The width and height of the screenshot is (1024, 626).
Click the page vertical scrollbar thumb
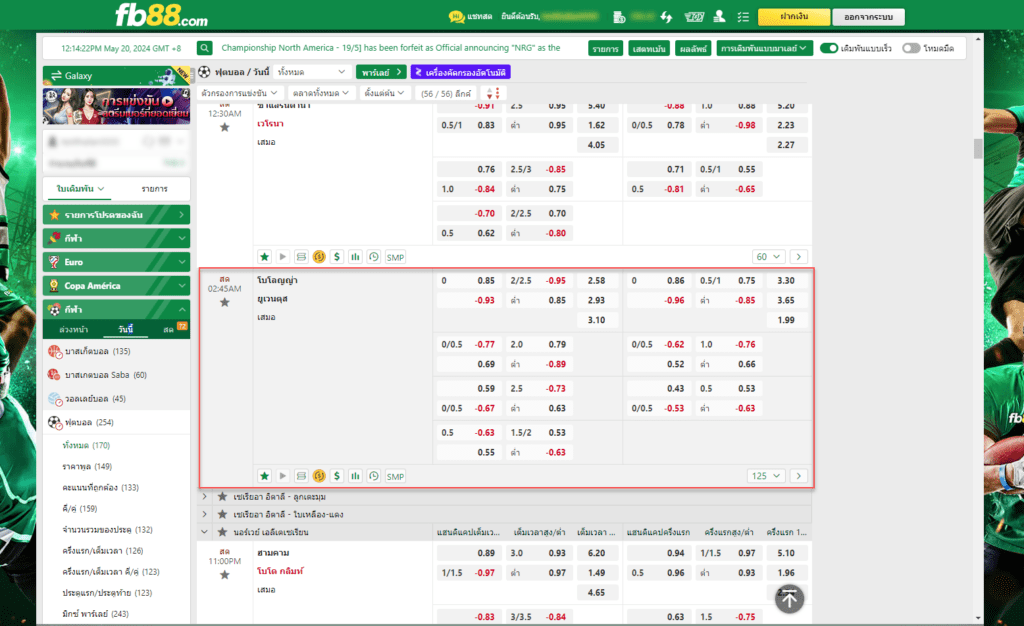[978, 149]
